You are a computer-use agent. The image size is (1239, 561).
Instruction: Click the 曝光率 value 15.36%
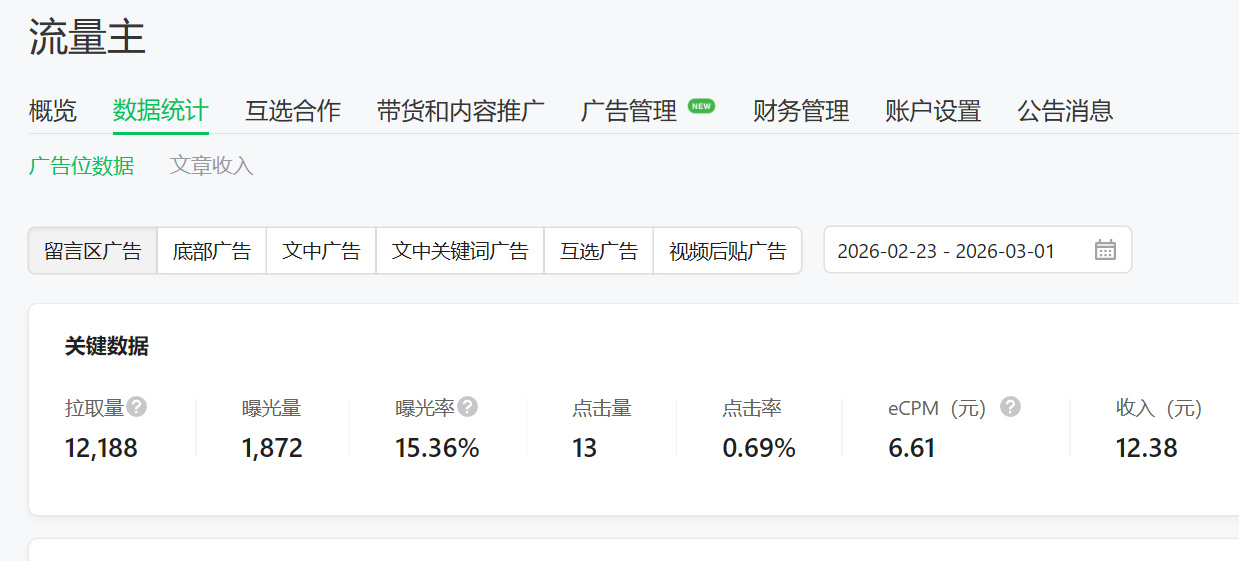[x=438, y=448]
